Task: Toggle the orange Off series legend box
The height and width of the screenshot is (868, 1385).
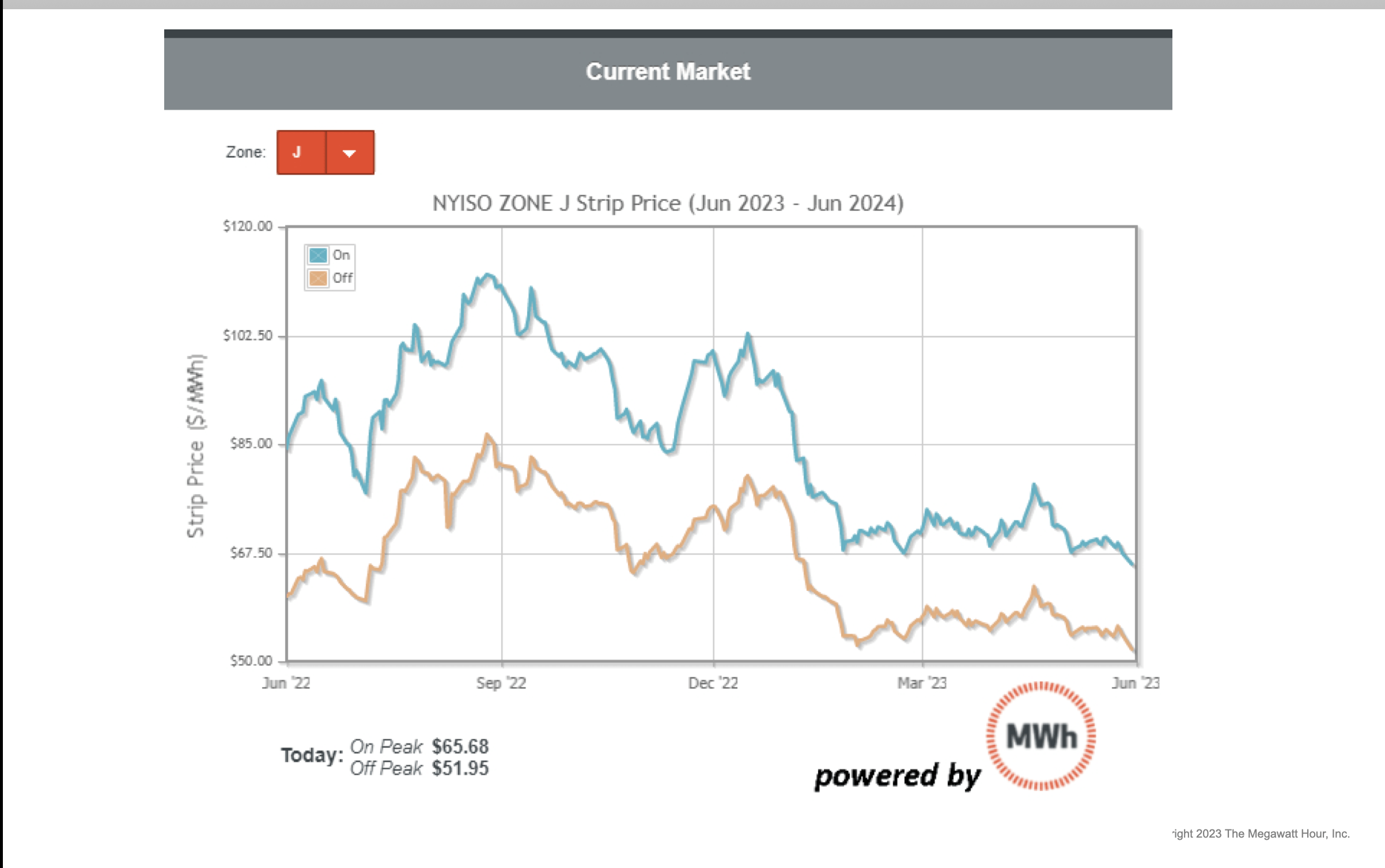Action: point(318,279)
